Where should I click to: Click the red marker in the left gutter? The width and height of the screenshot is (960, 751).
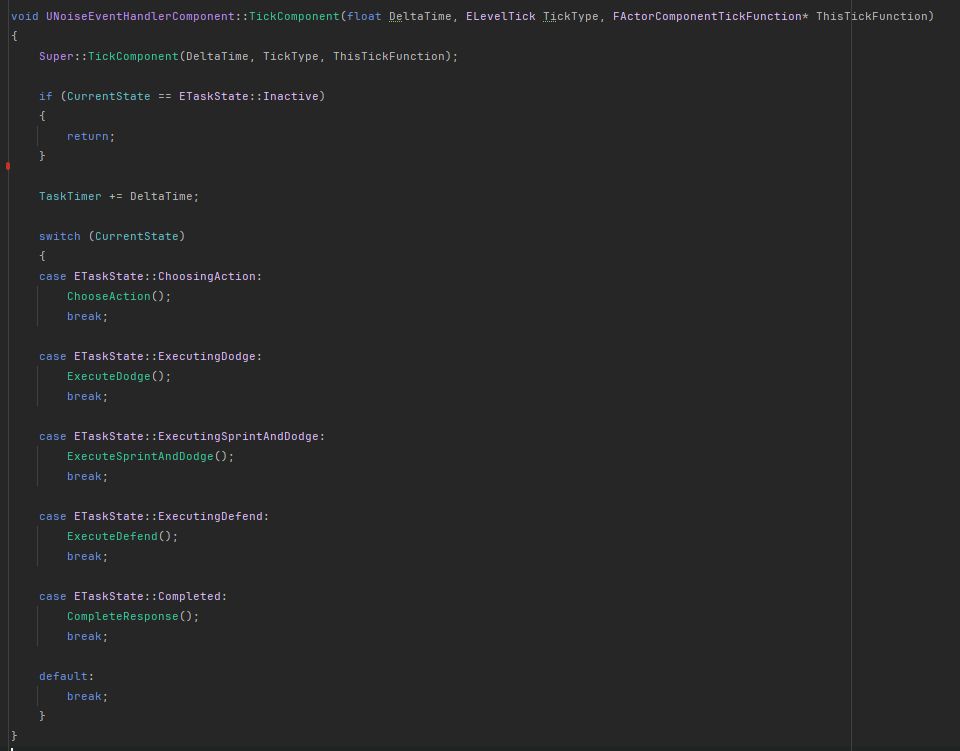click(8, 166)
